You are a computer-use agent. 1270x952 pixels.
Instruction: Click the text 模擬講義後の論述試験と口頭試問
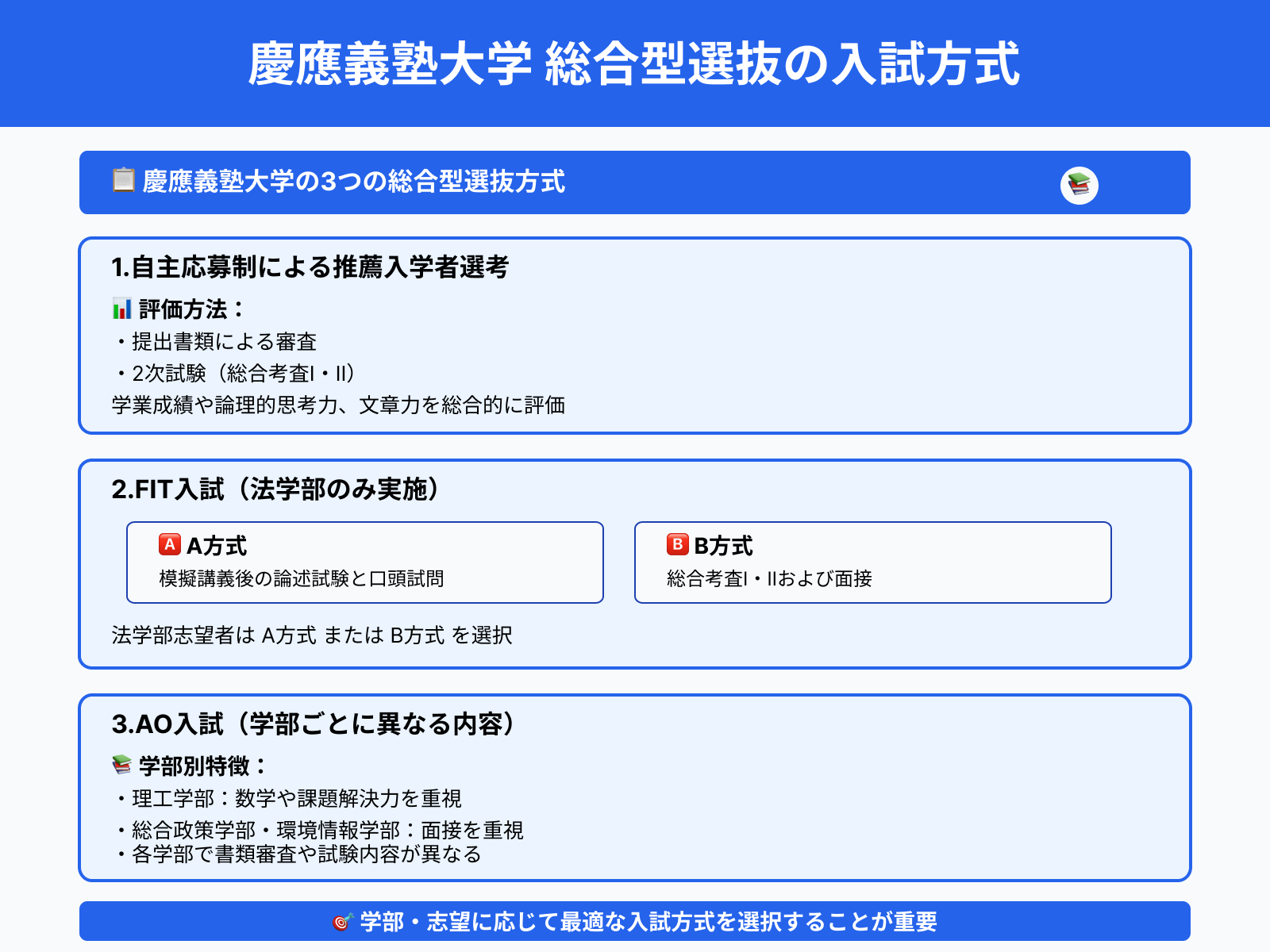click(x=302, y=579)
